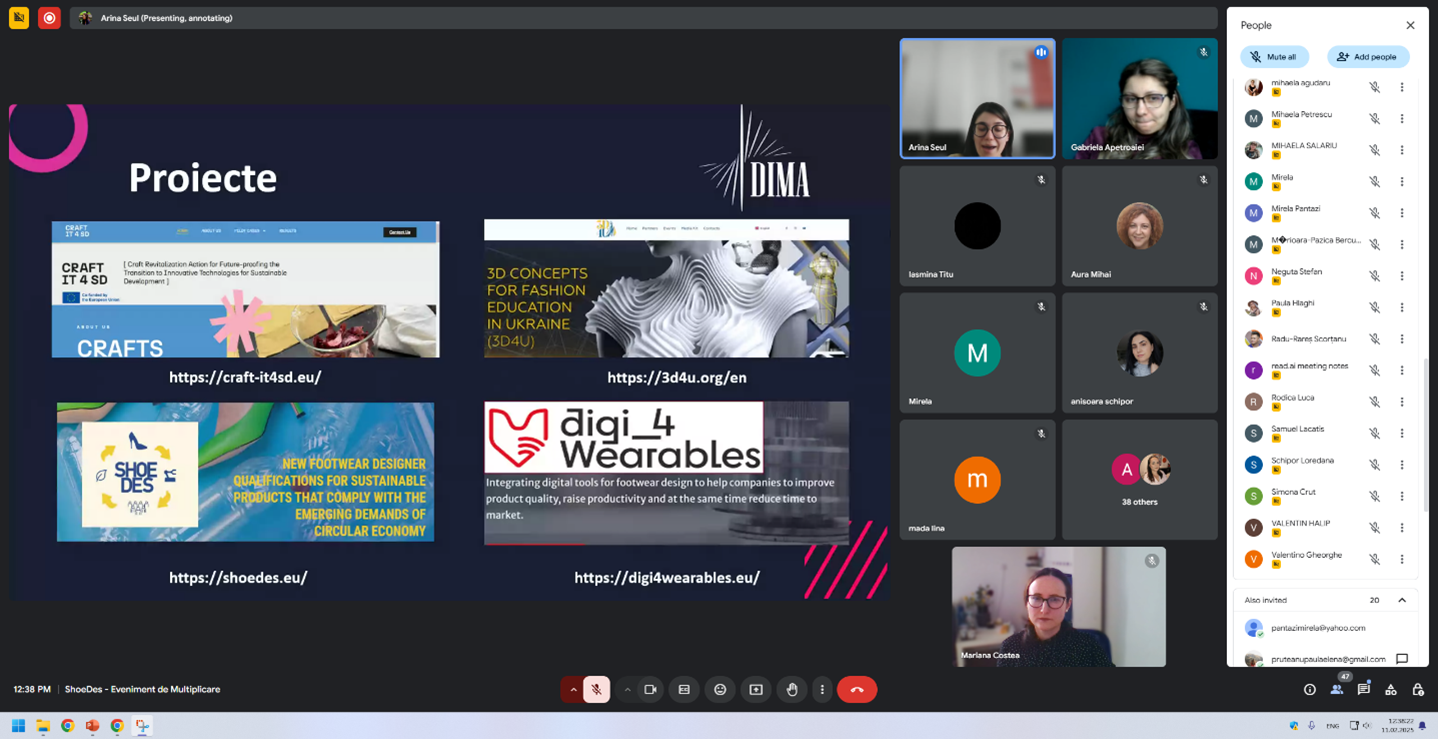Click the ShoeDes - Eveniment de Multiplicare meeting title

point(142,689)
